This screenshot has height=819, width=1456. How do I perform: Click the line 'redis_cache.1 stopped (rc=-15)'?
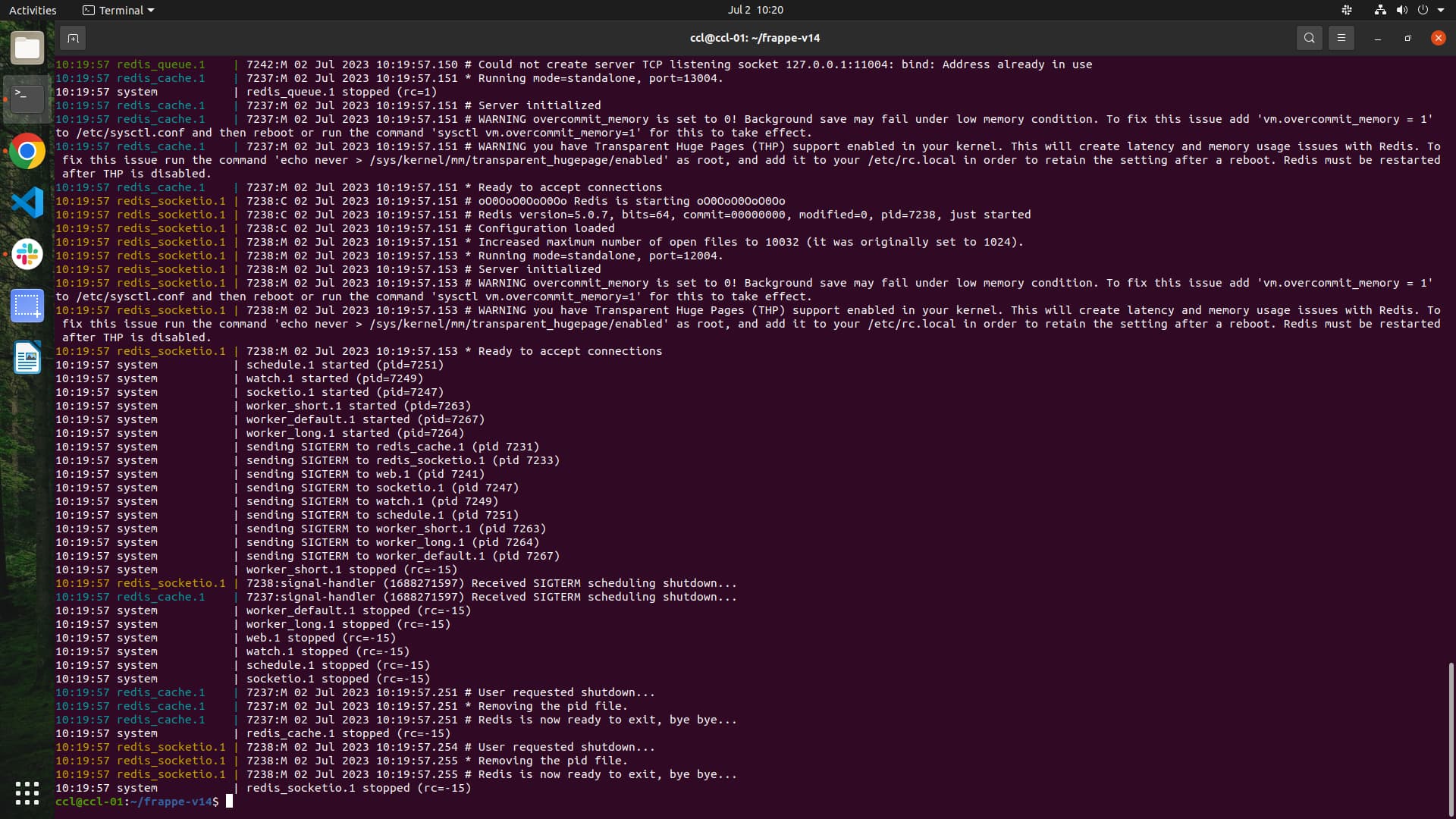[348, 733]
